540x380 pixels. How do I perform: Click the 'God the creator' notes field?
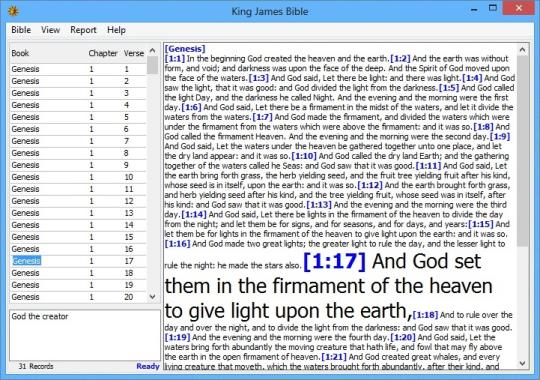pos(85,335)
